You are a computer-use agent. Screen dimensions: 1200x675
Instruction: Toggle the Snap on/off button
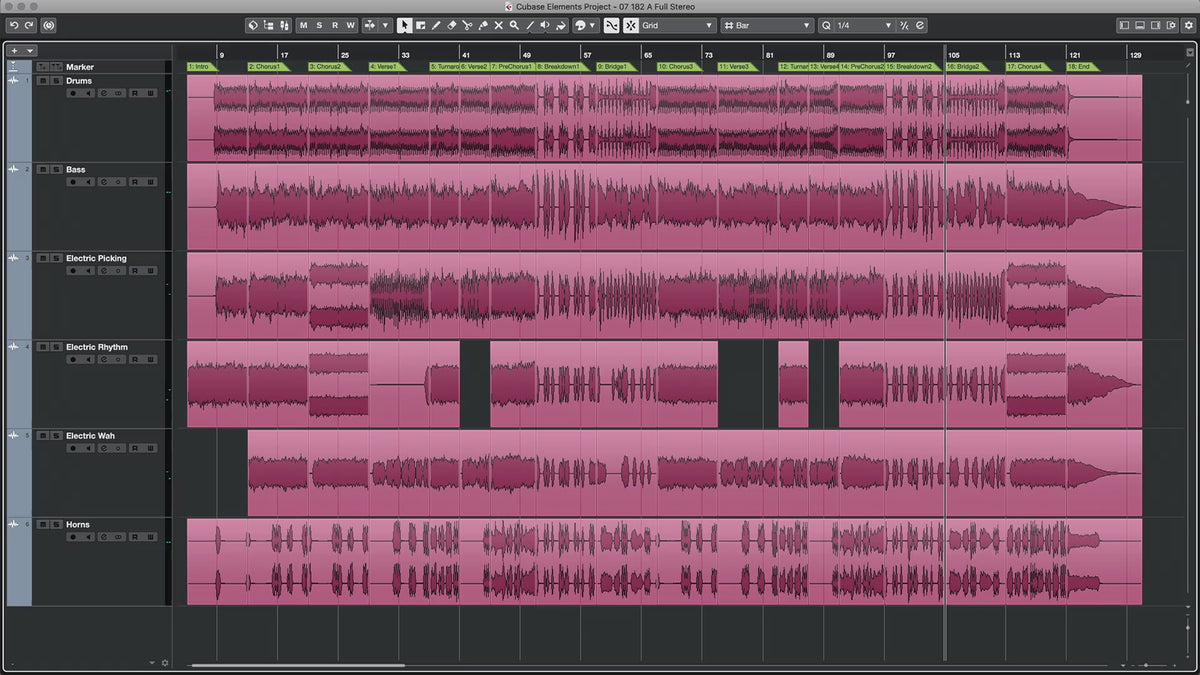click(611, 25)
